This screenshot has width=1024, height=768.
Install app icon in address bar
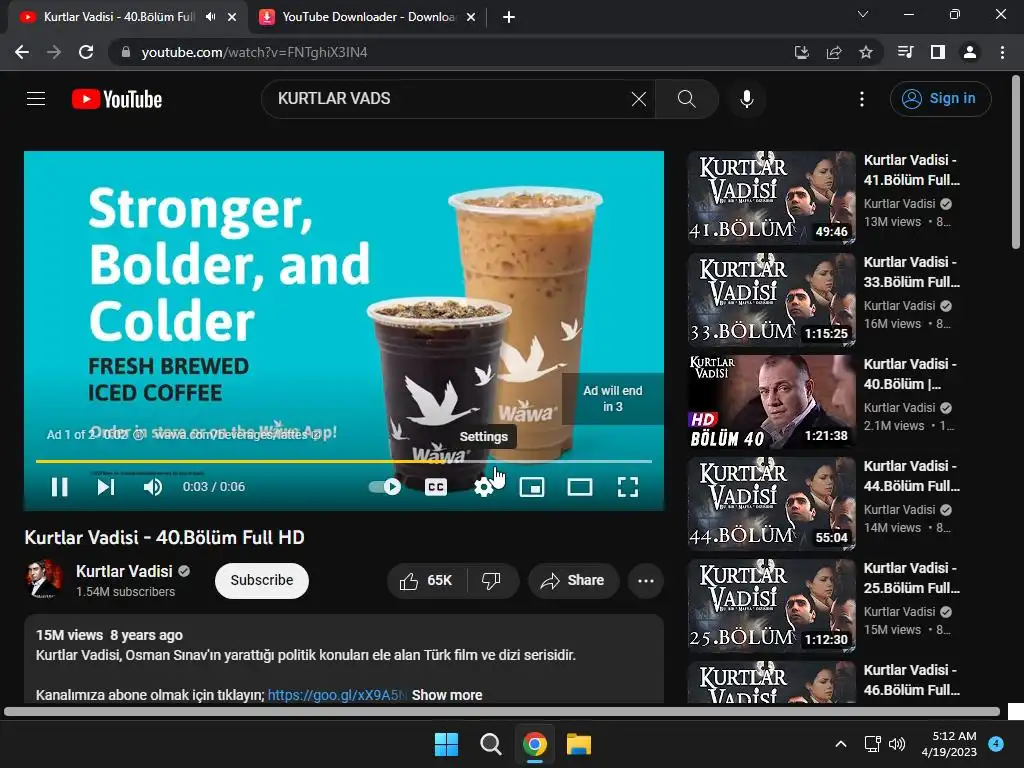[801, 52]
